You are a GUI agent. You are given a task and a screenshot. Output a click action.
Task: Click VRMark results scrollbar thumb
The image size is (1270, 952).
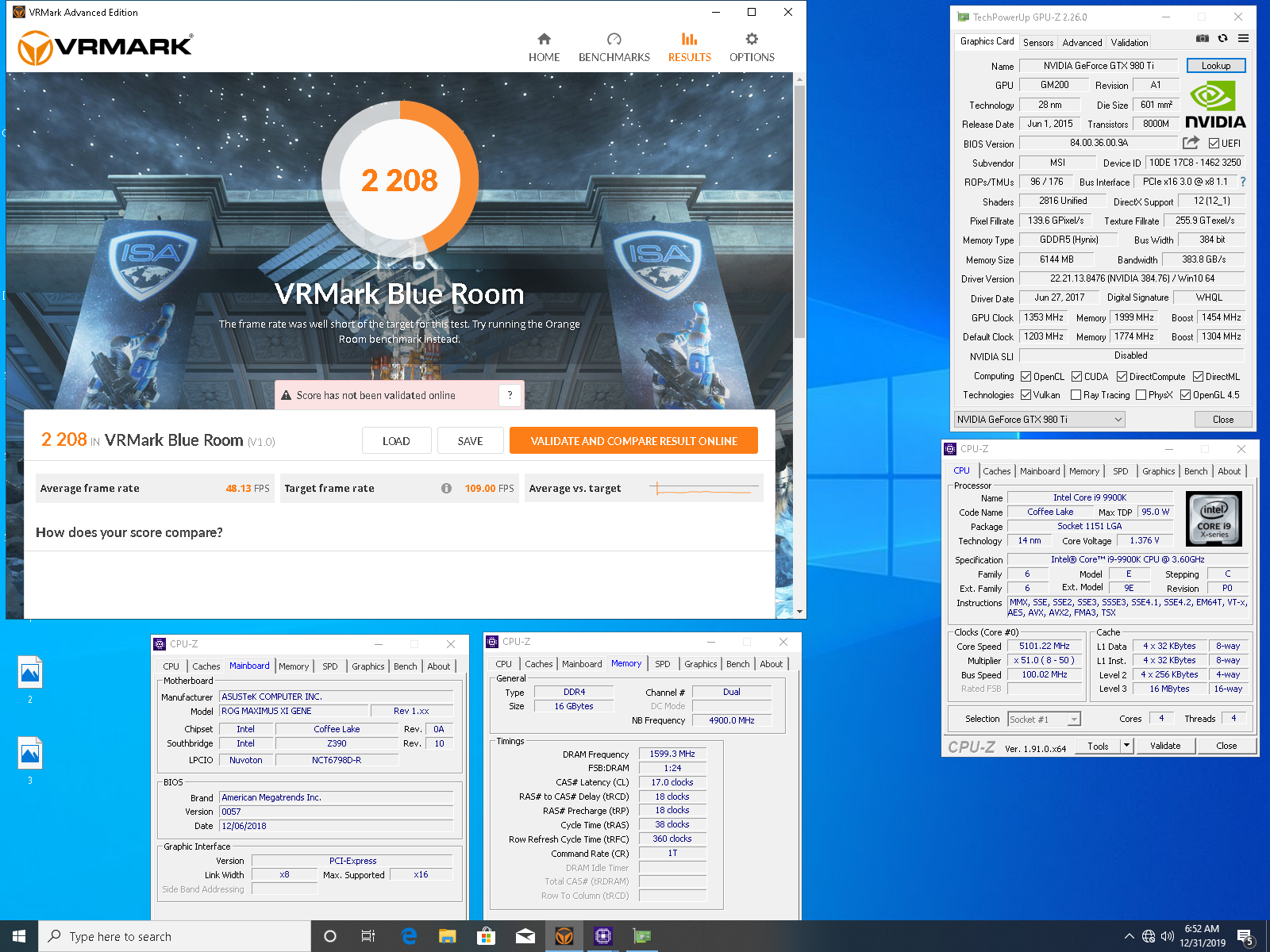(x=799, y=211)
